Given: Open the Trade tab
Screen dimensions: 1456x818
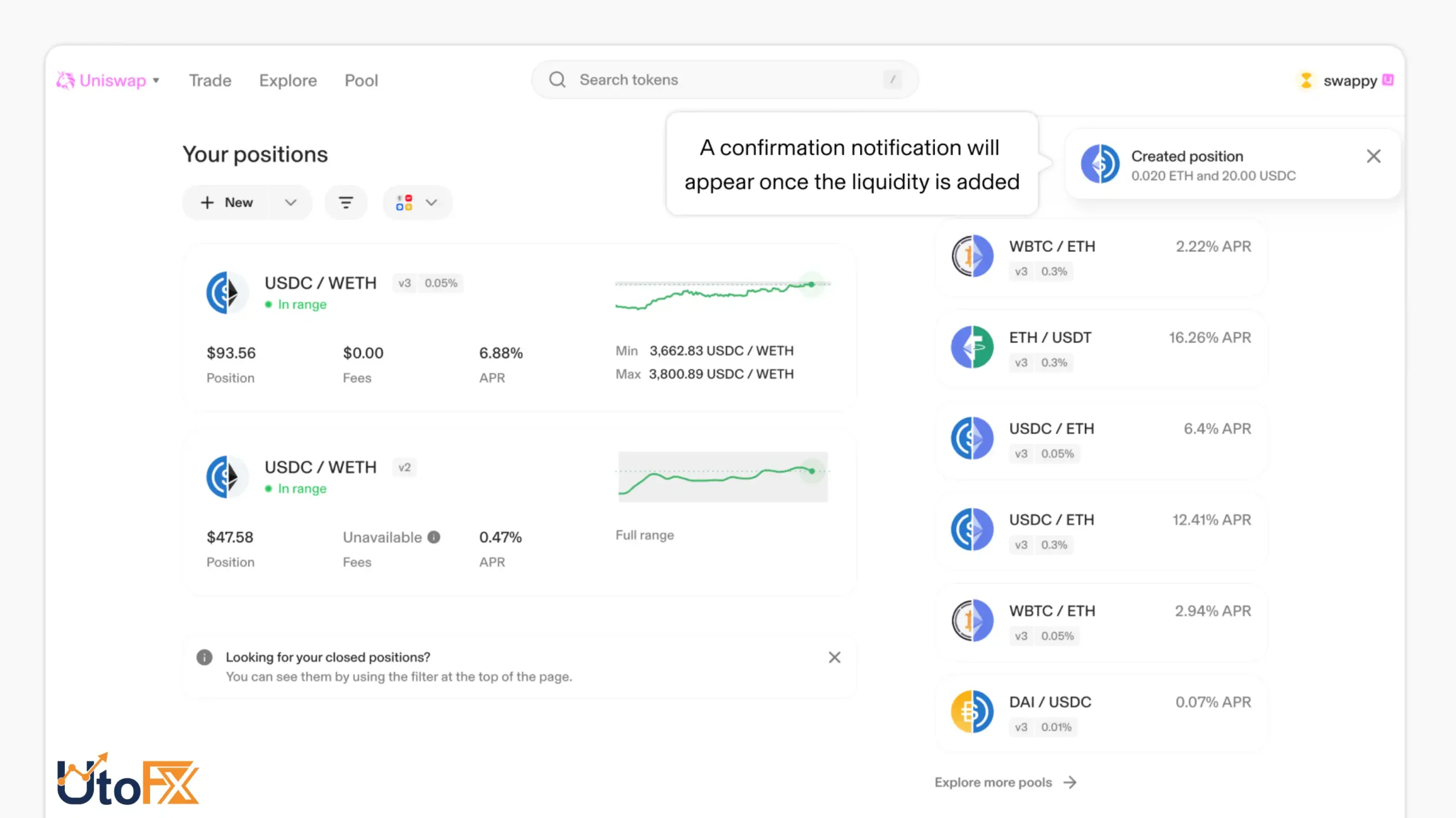Looking at the screenshot, I should [210, 81].
